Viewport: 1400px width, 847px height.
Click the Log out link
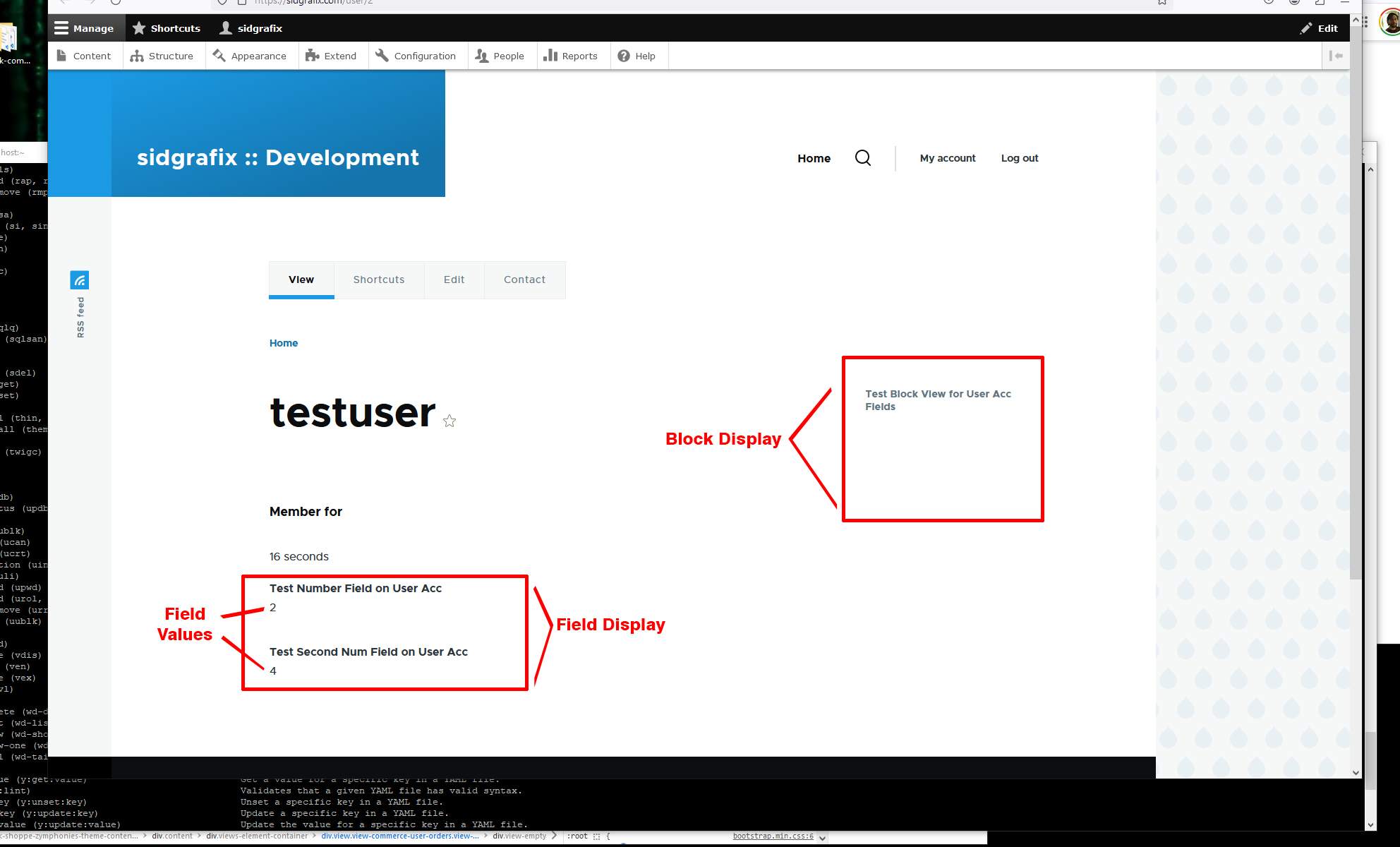pyautogui.click(x=1019, y=158)
